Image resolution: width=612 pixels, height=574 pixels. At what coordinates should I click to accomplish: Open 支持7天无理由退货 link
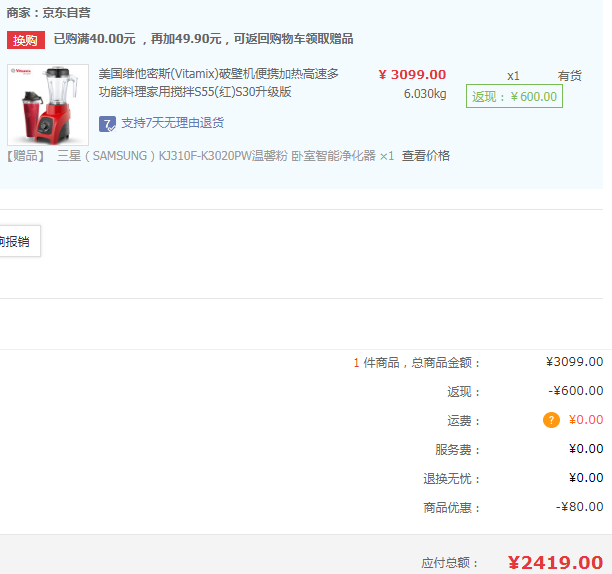(x=173, y=123)
